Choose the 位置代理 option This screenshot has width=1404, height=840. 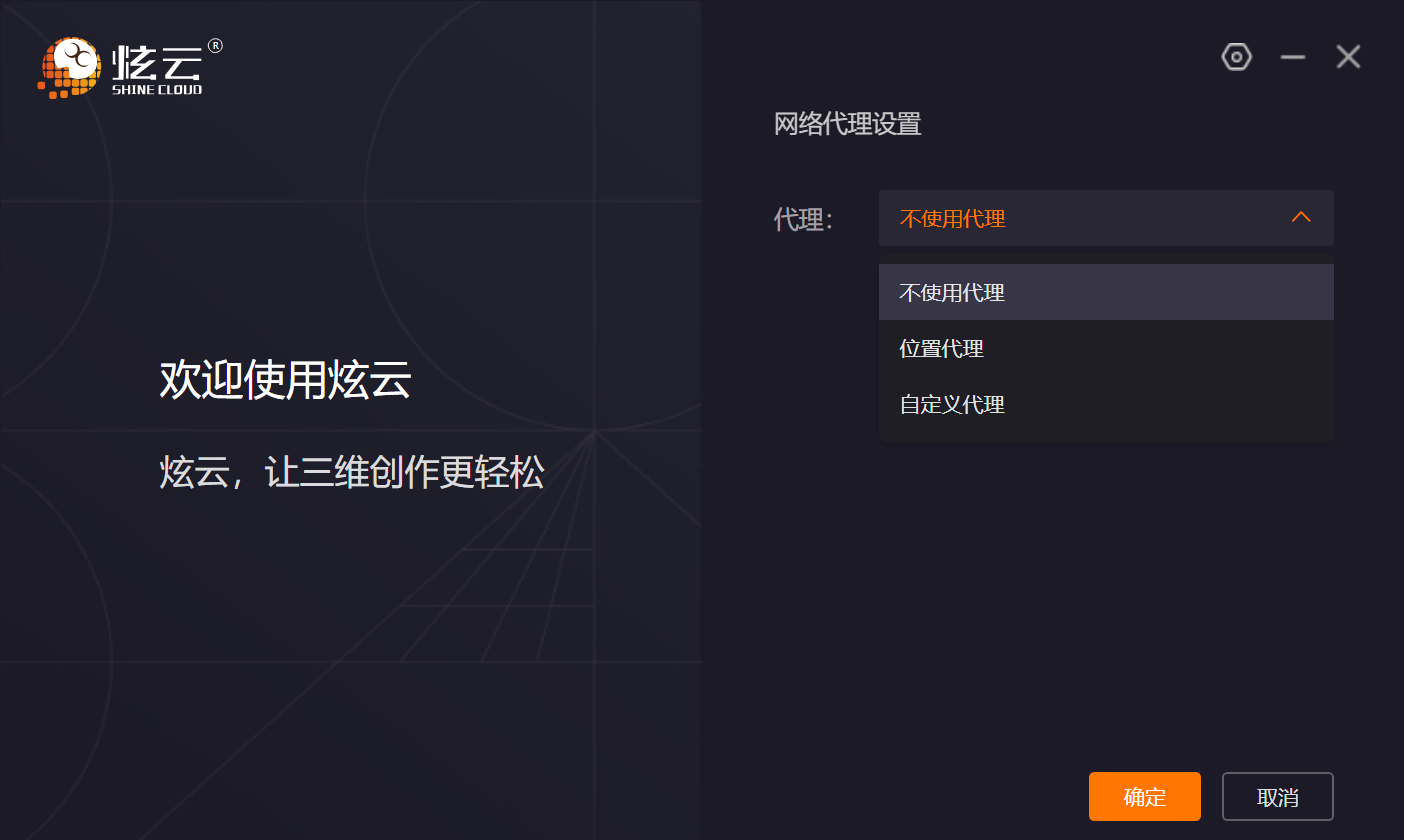click(x=1106, y=348)
